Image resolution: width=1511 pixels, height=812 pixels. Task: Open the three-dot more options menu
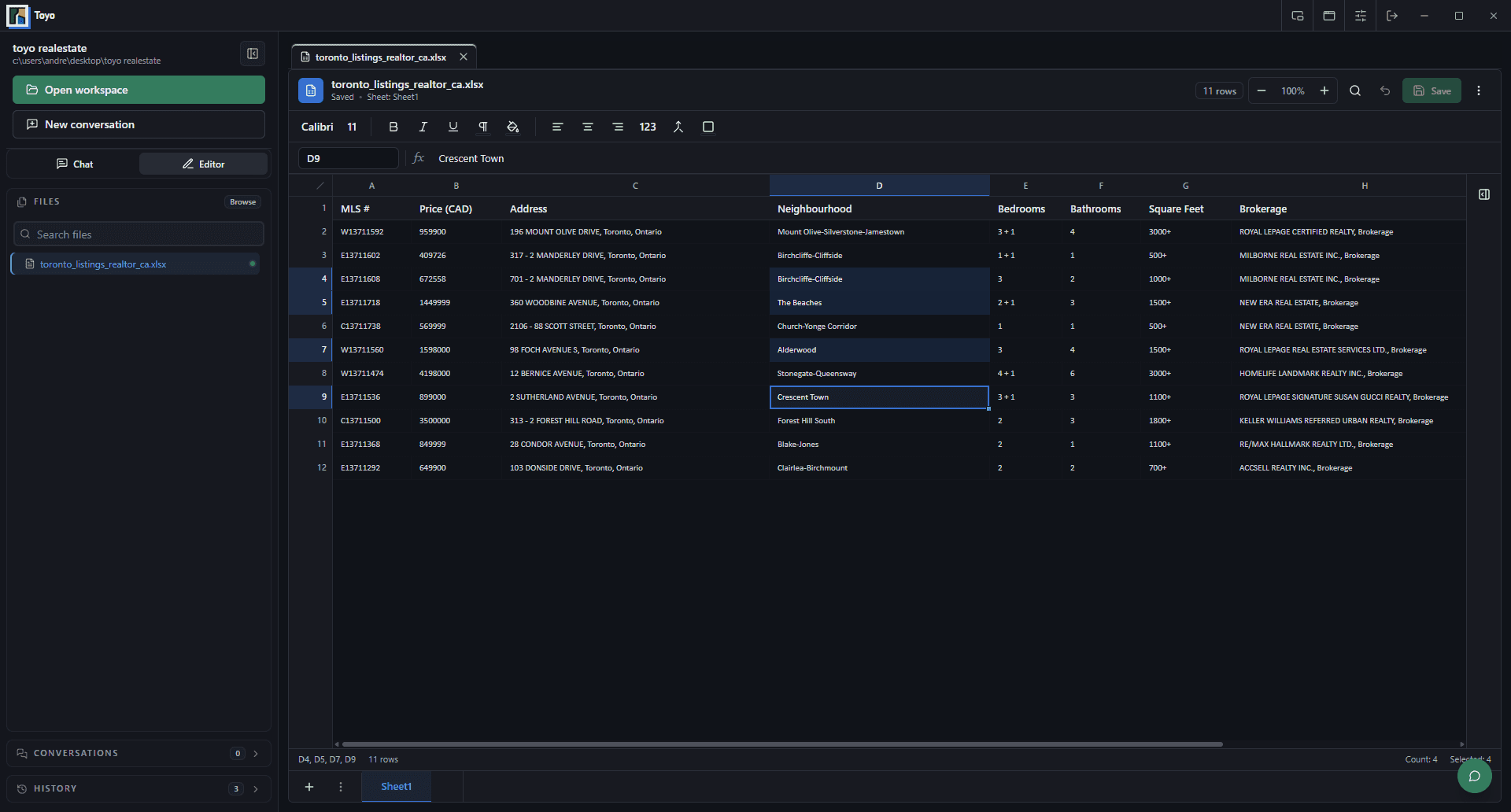(x=1479, y=90)
